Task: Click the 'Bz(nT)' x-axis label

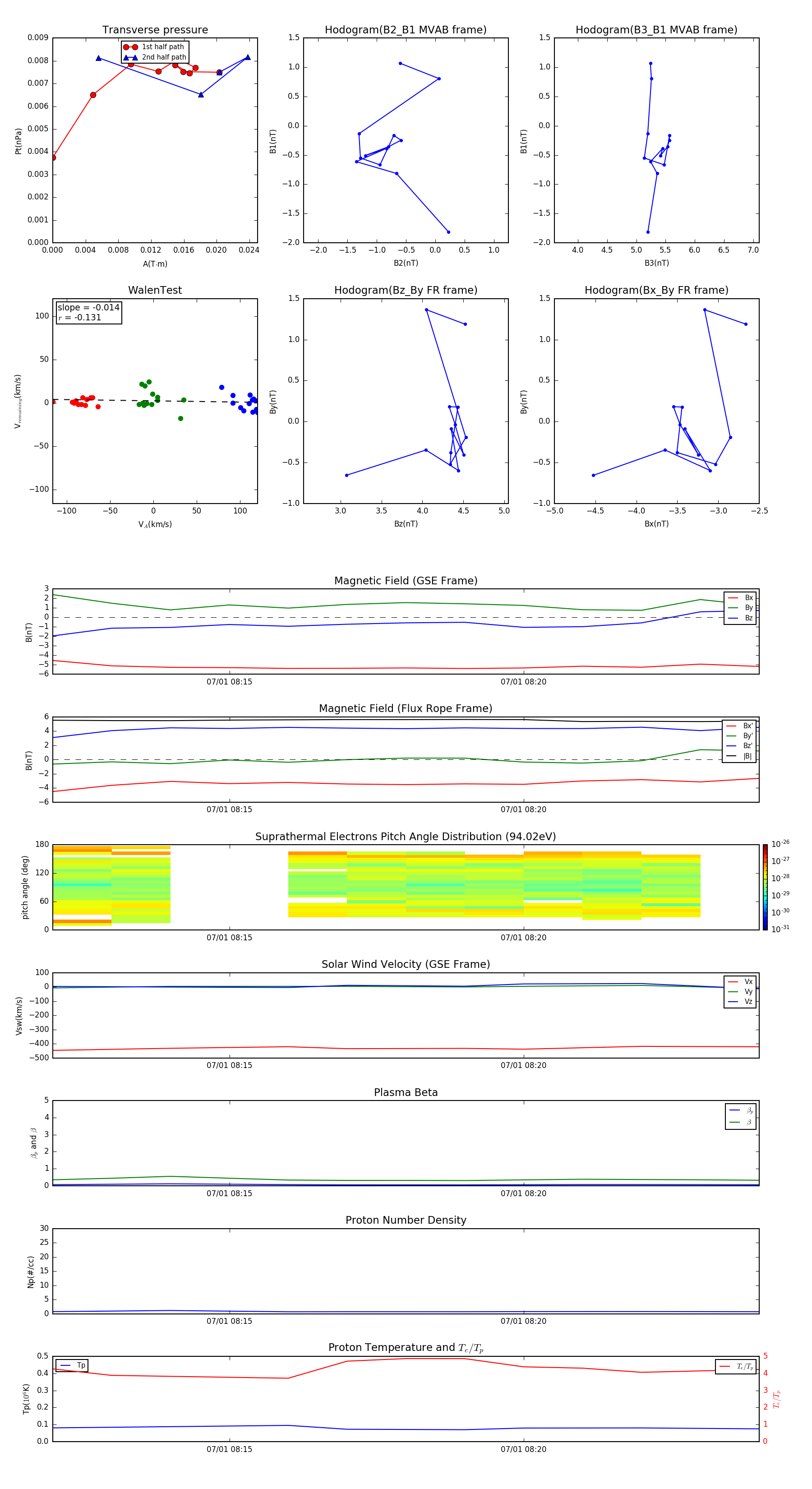Action: (406, 524)
